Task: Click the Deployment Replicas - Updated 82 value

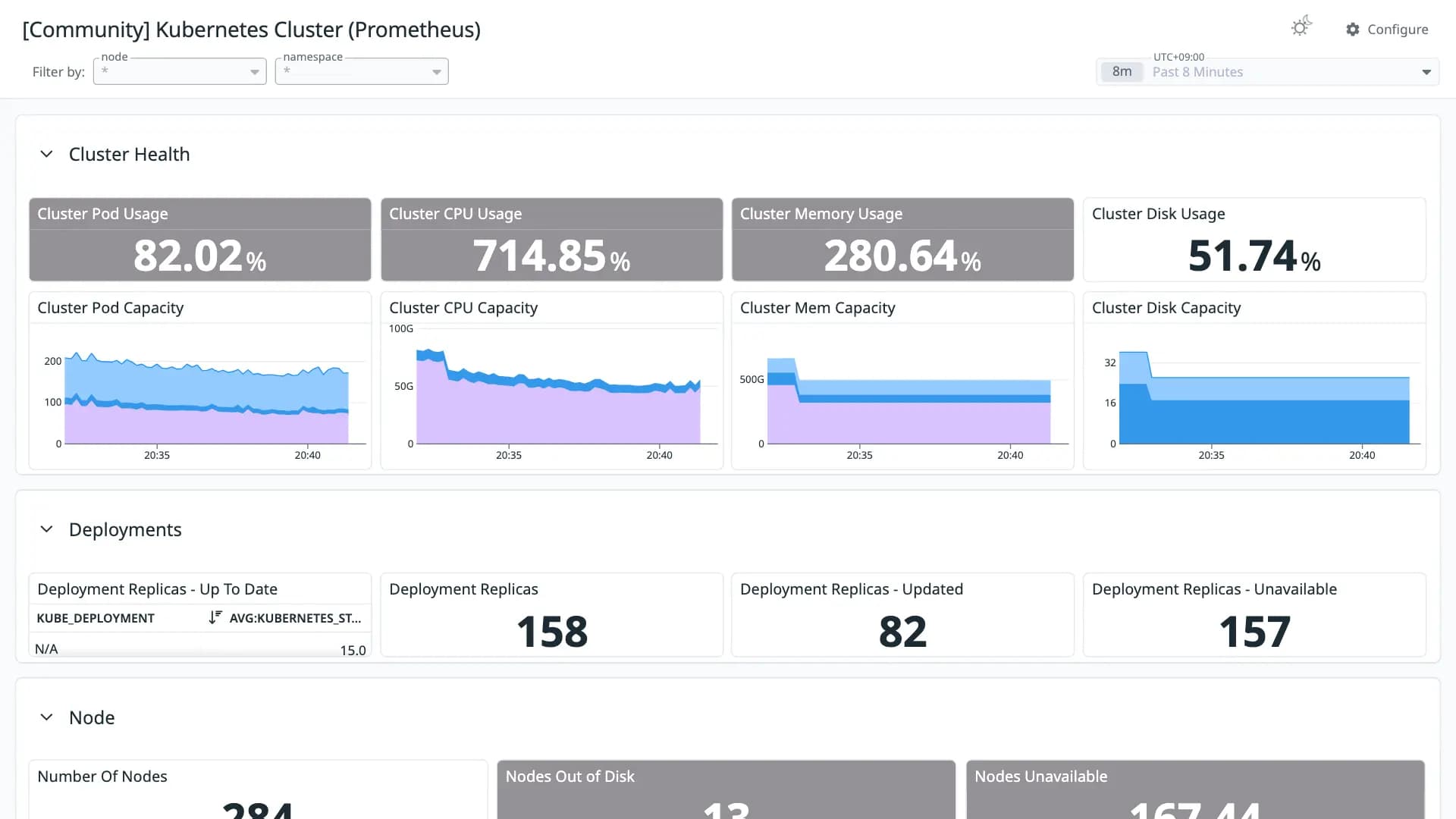Action: (902, 632)
